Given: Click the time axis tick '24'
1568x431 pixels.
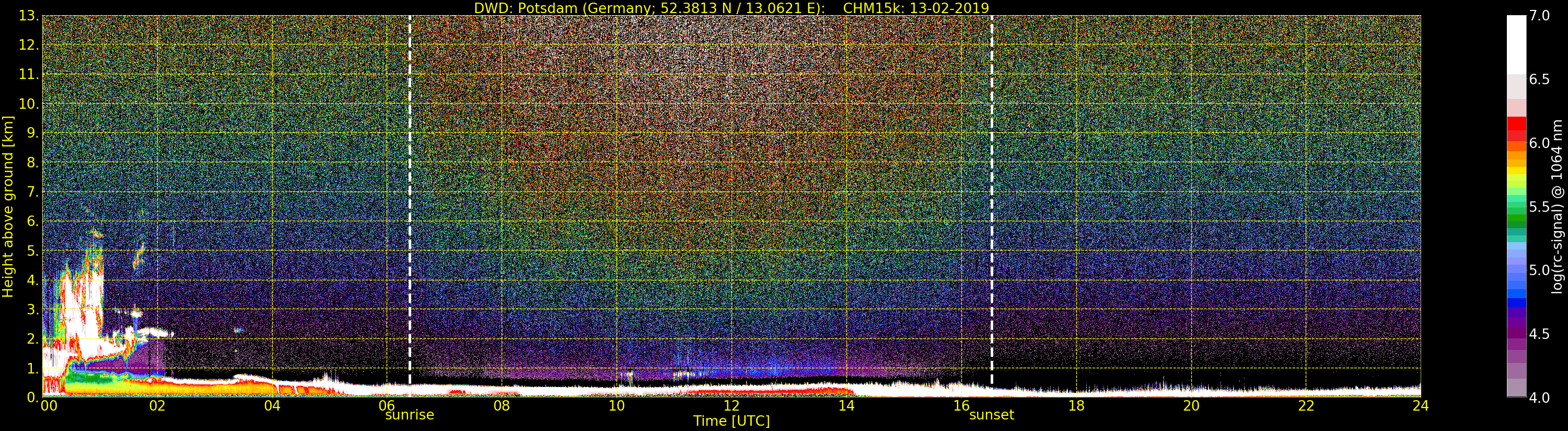Looking at the screenshot, I should click(1421, 405).
